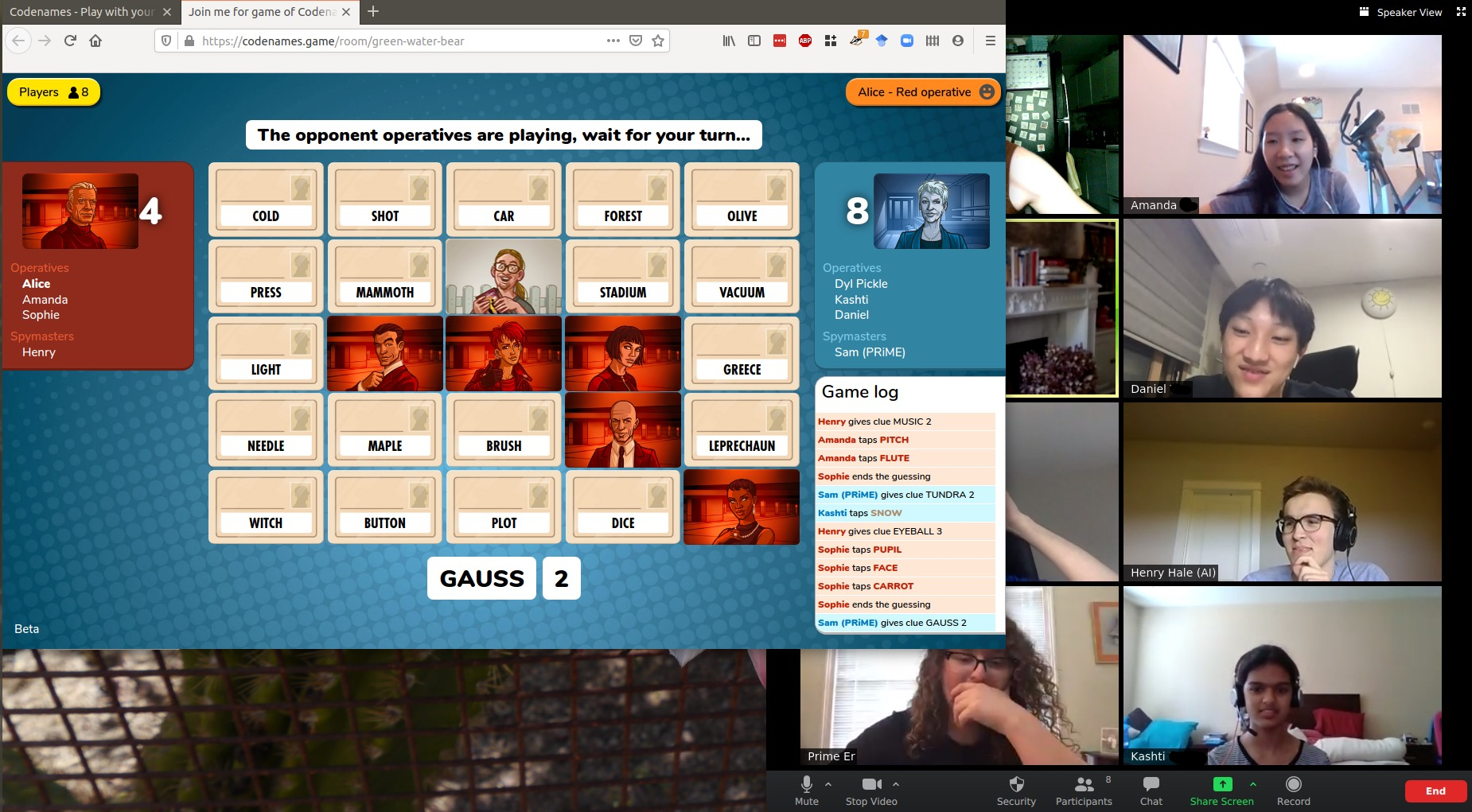Viewport: 1472px width, 812px height.
Task: Toggle Speaker View layout
Action: point(1401,12)
